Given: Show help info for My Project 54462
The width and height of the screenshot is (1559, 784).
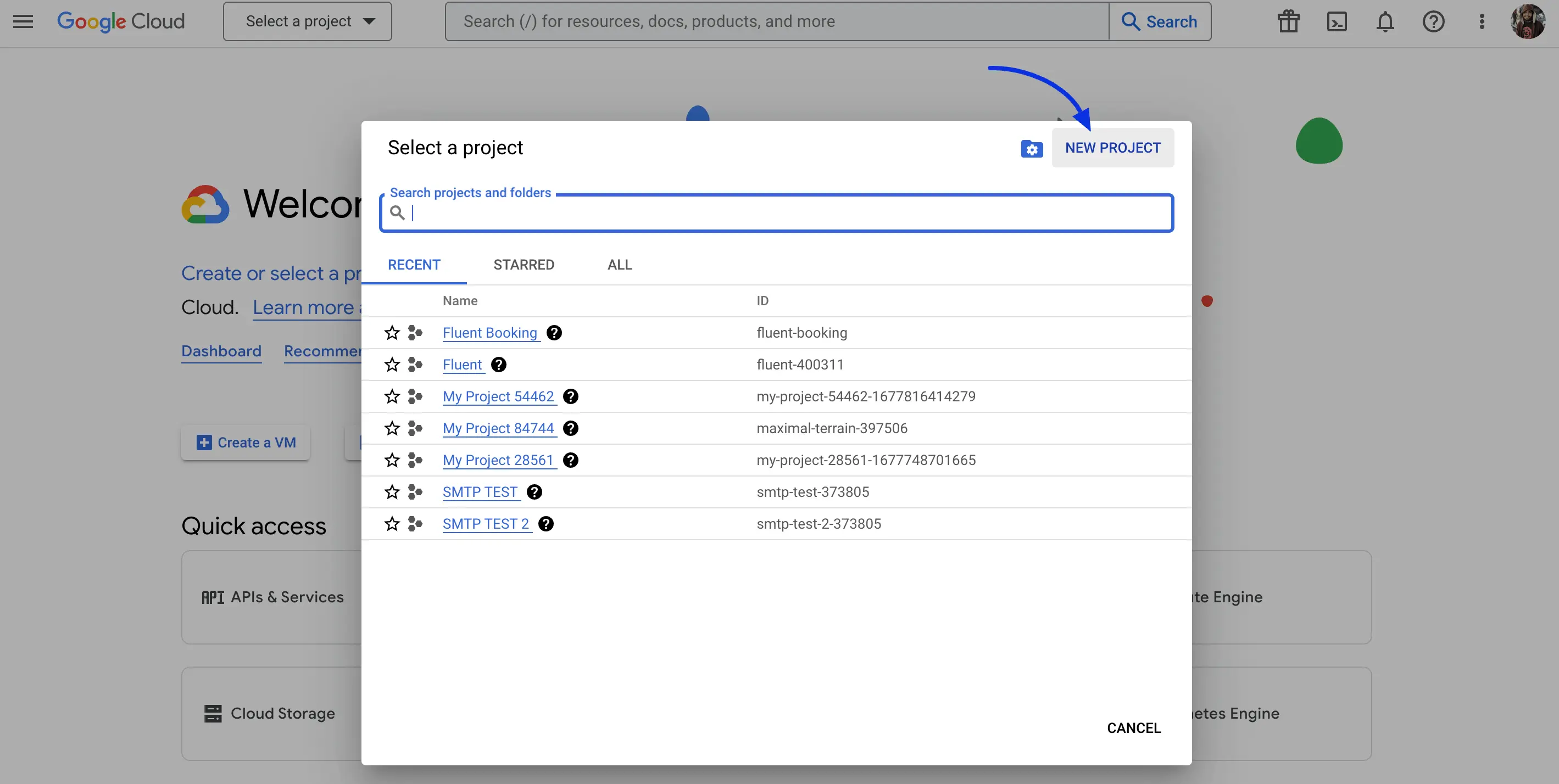Looking at the screenshot, I should tap(570, 396).
